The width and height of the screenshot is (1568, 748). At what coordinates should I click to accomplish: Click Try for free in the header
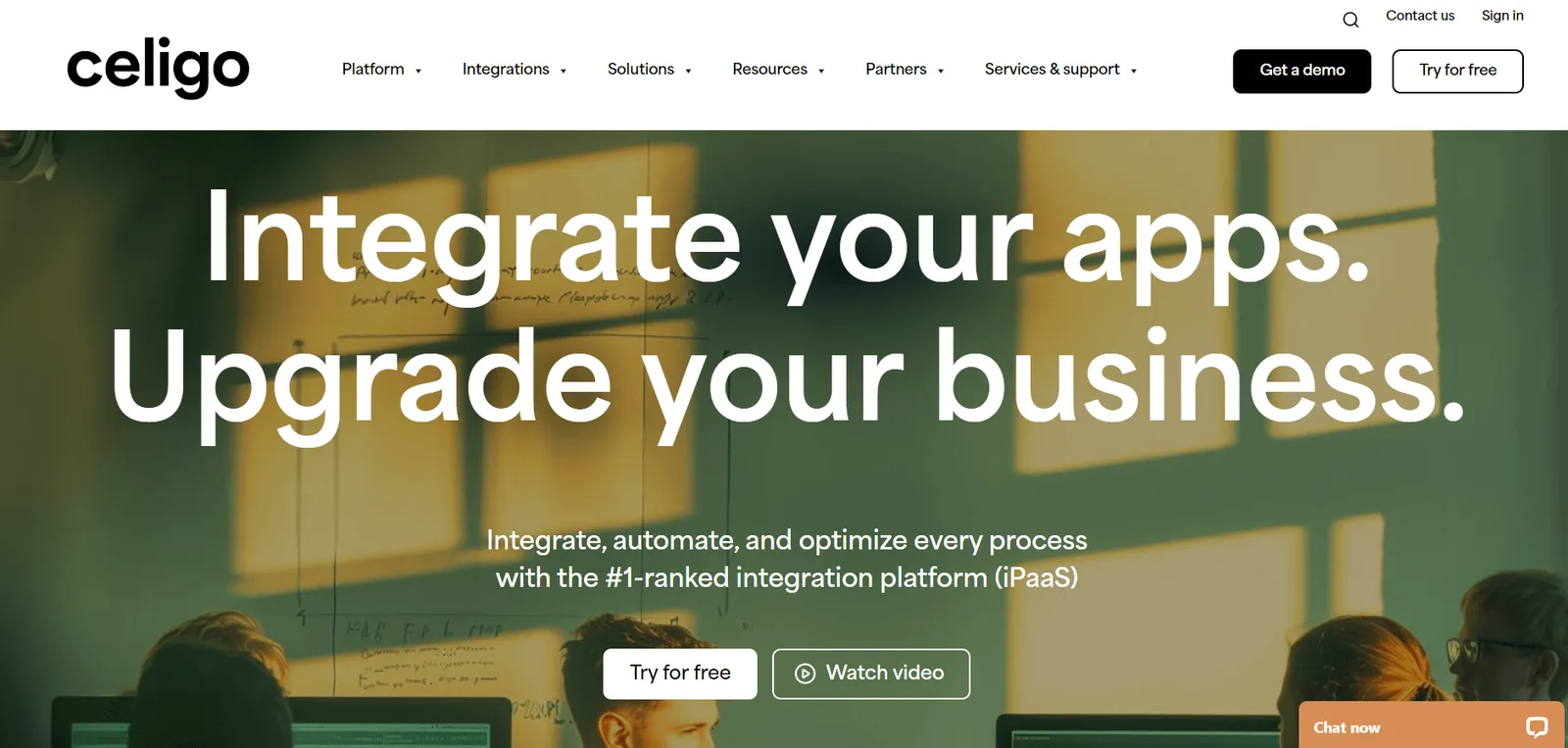pos(1458,71)
